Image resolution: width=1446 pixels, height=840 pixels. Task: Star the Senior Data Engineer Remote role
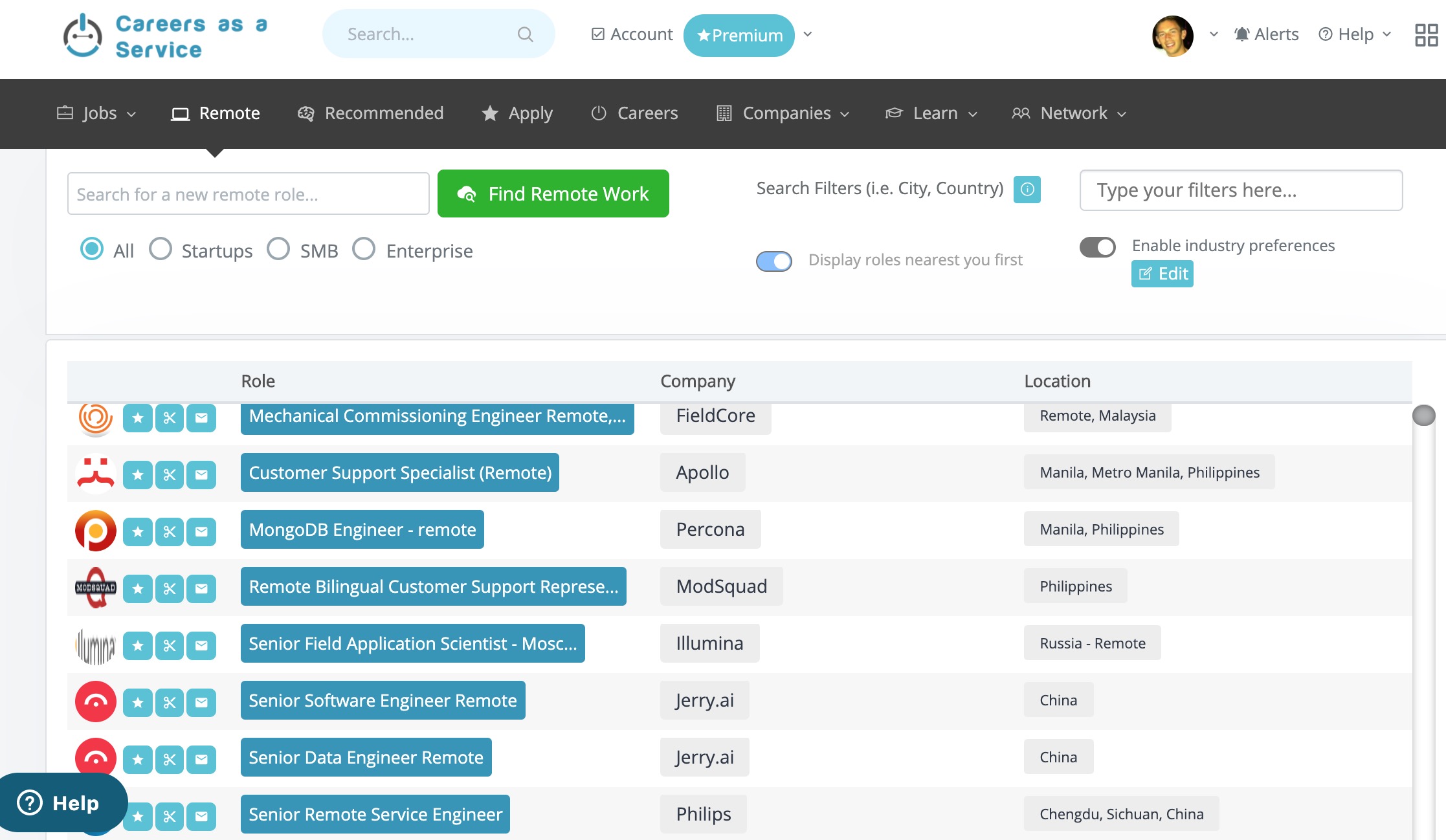click(138, 760)
